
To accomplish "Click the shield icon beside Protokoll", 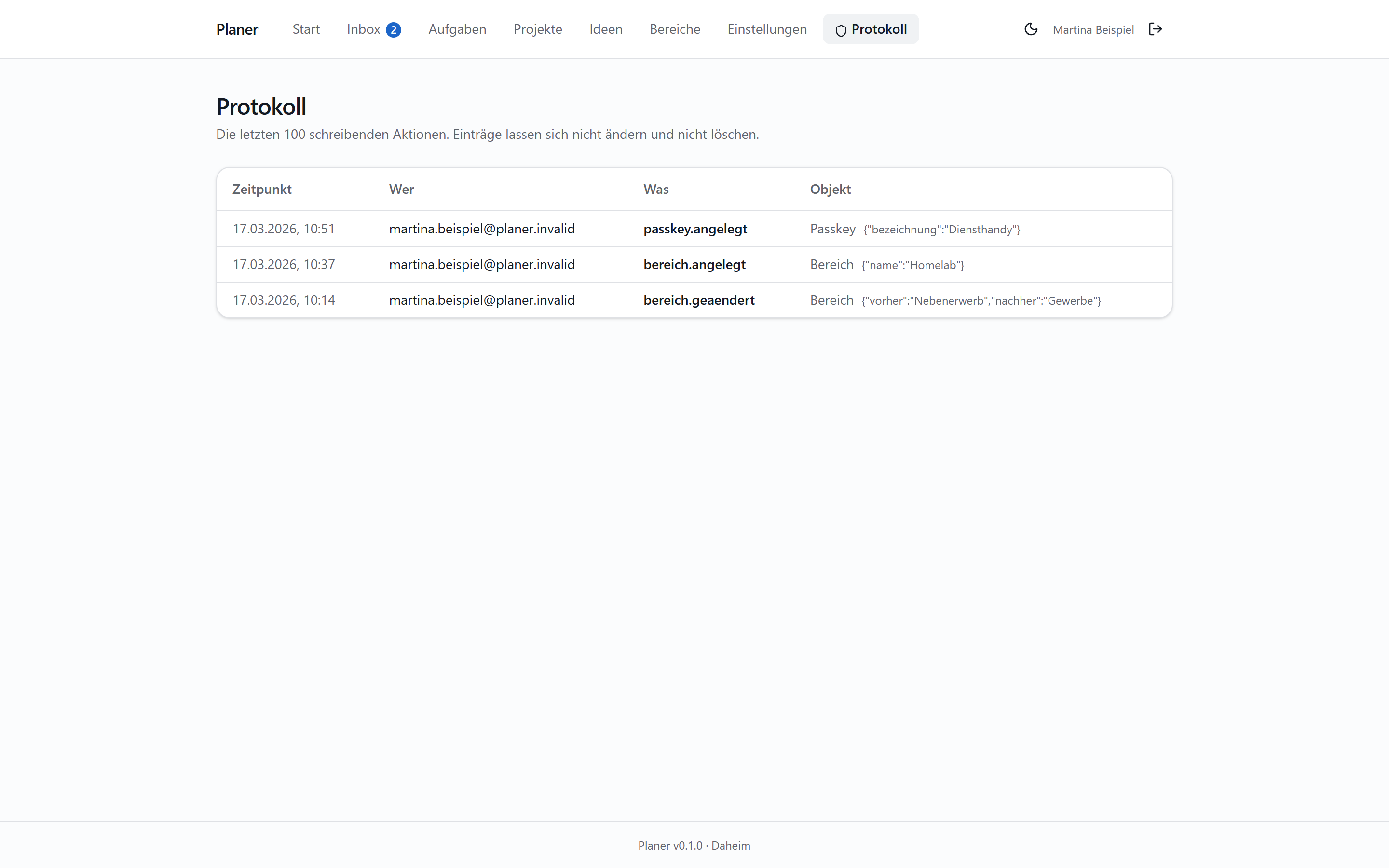I will (841, 30).
